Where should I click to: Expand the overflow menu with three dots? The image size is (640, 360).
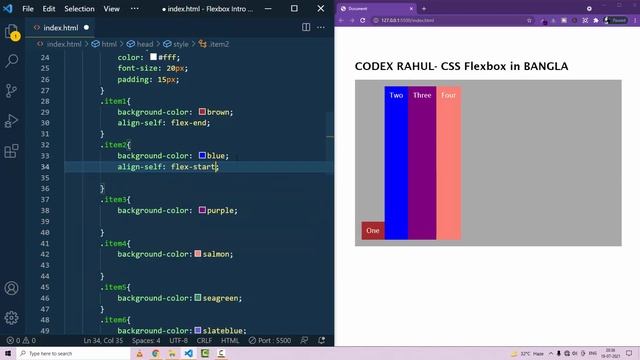[134, 9]
